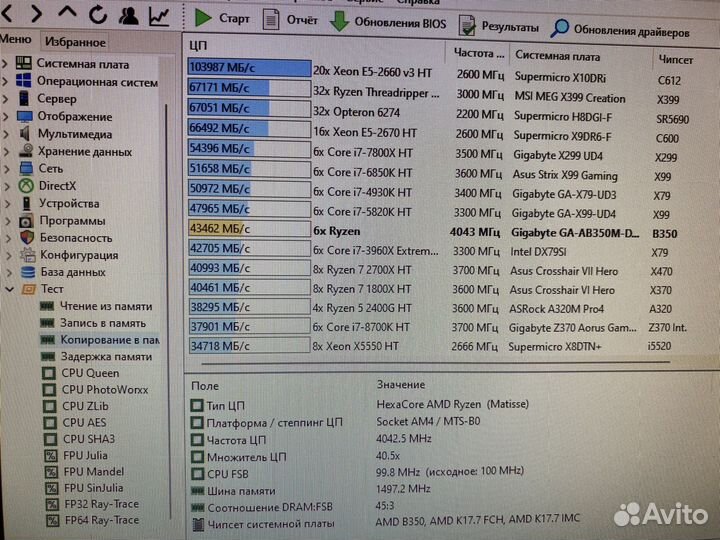The width and height of the screenshot is (720, 540).
Task: Select the 34718 МБ/с result bar
Action: pyautogui.click(x=249, y=346)
